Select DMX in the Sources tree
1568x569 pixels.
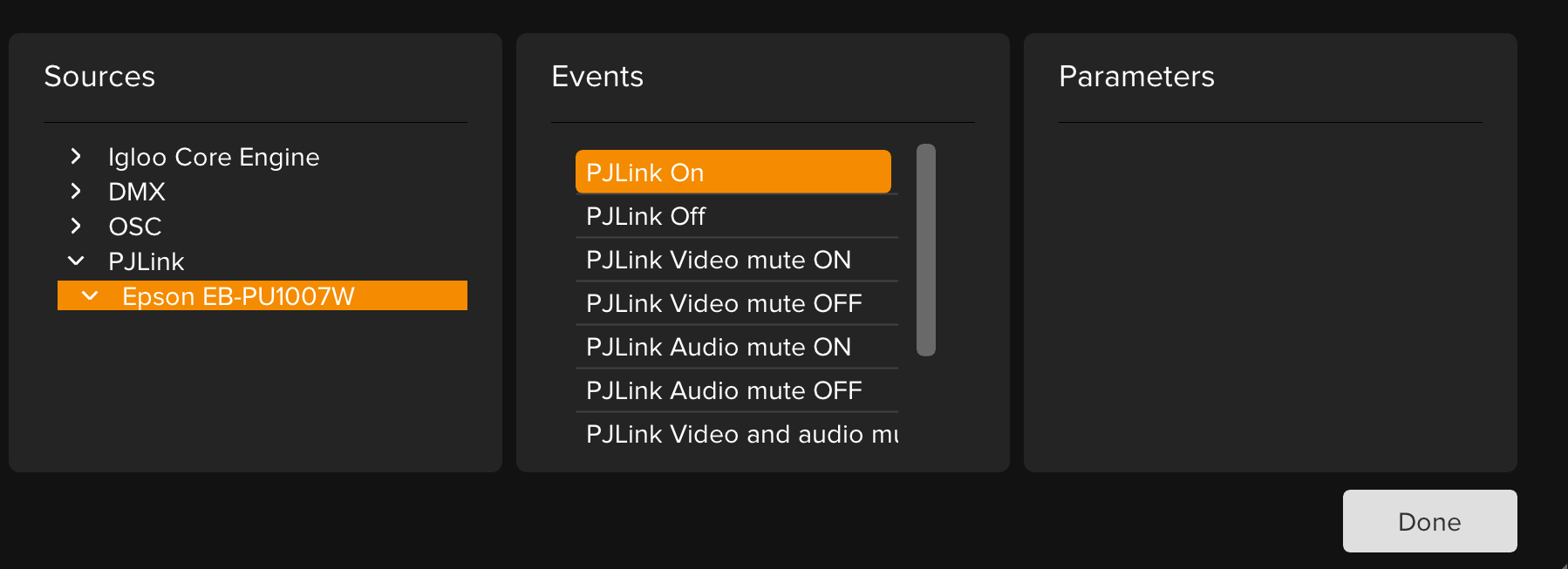137,192
